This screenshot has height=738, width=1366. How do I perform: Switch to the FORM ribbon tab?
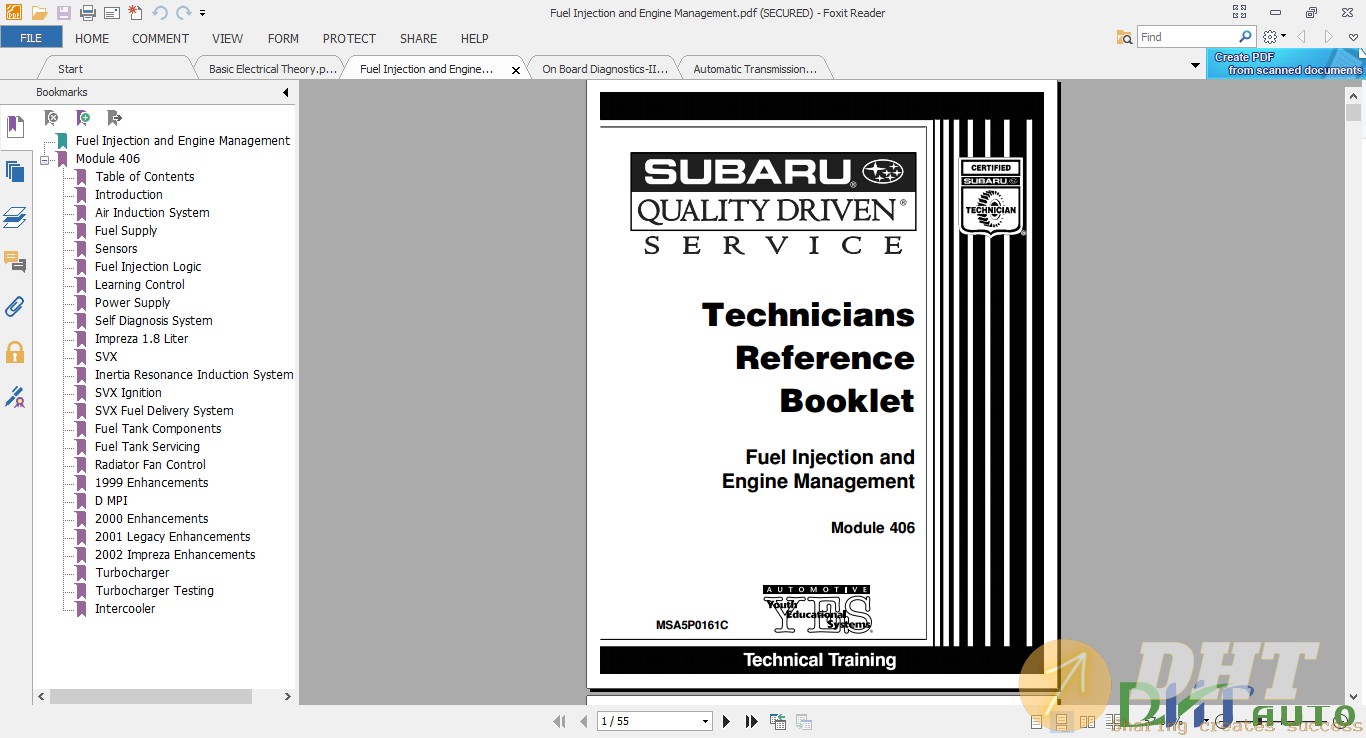click(x=283, y=38)
